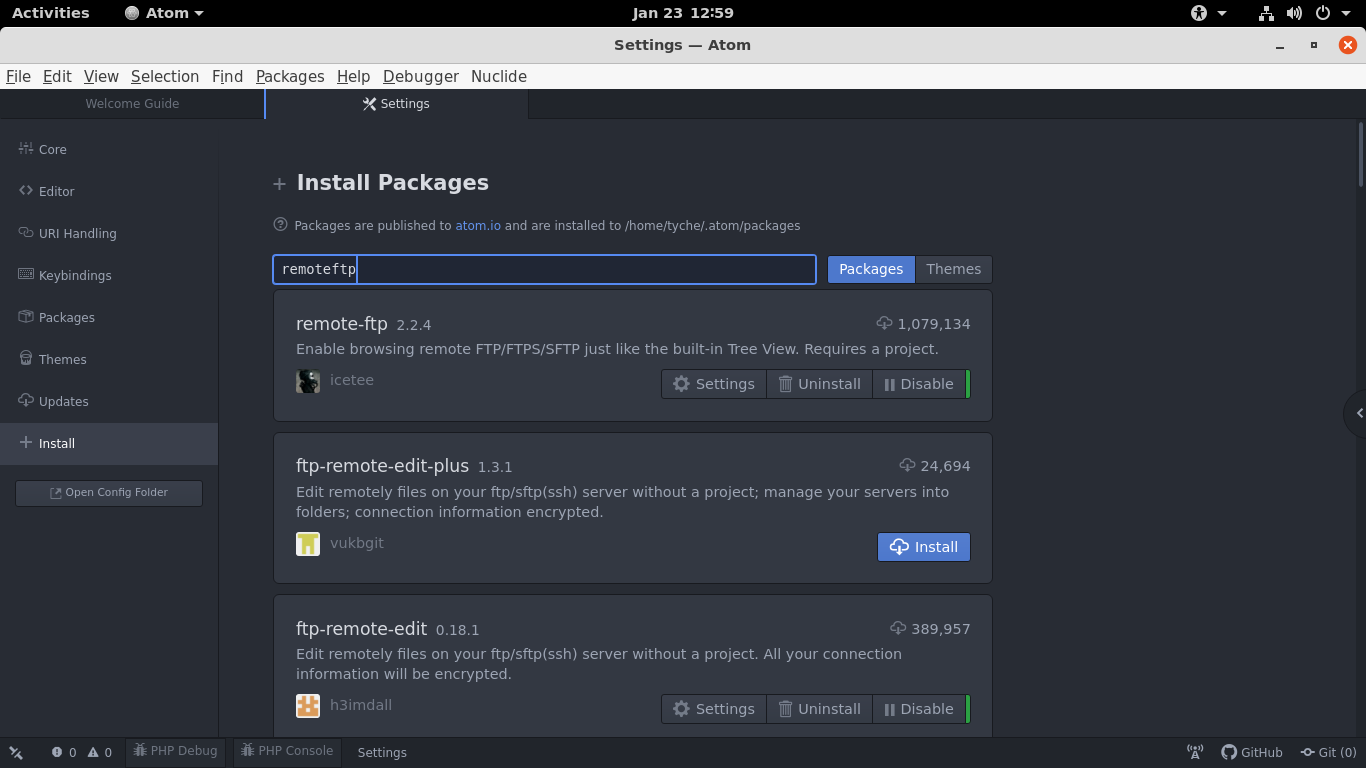The width and height of the screenshot is (1366, 768).
Task: Switch to the Welcome Guide tab
Action: (x=132, y=104)
